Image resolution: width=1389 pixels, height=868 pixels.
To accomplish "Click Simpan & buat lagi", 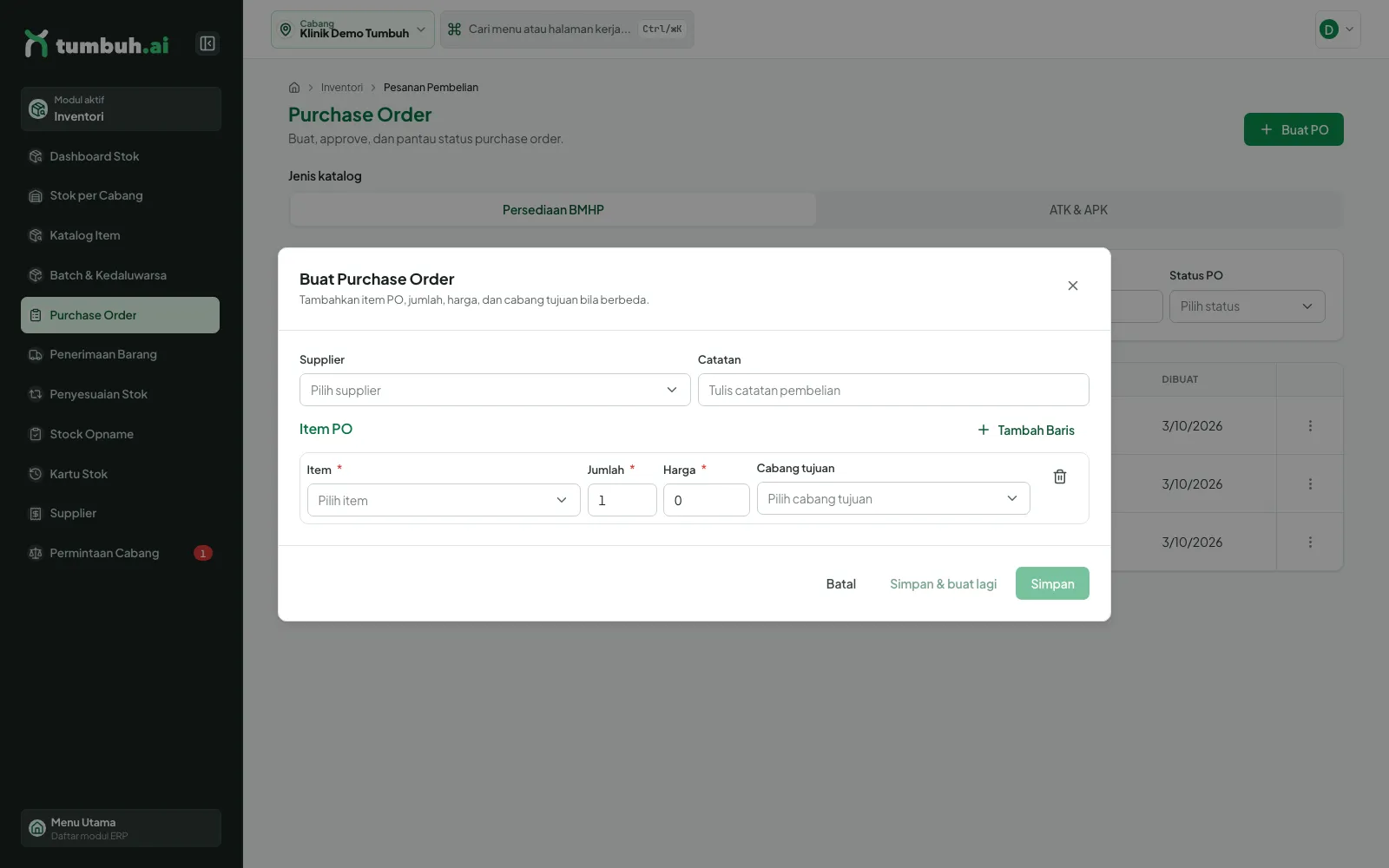I will (943, 584).
